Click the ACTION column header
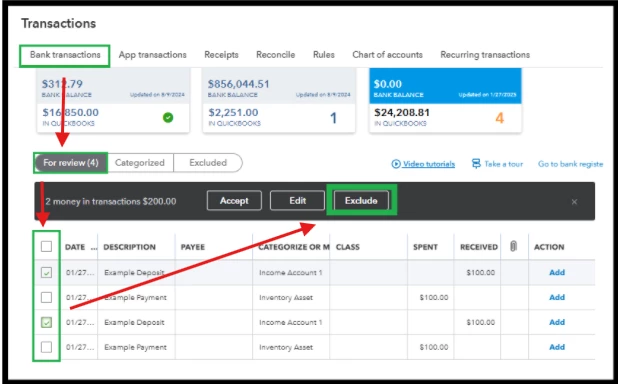 (549, 247)
